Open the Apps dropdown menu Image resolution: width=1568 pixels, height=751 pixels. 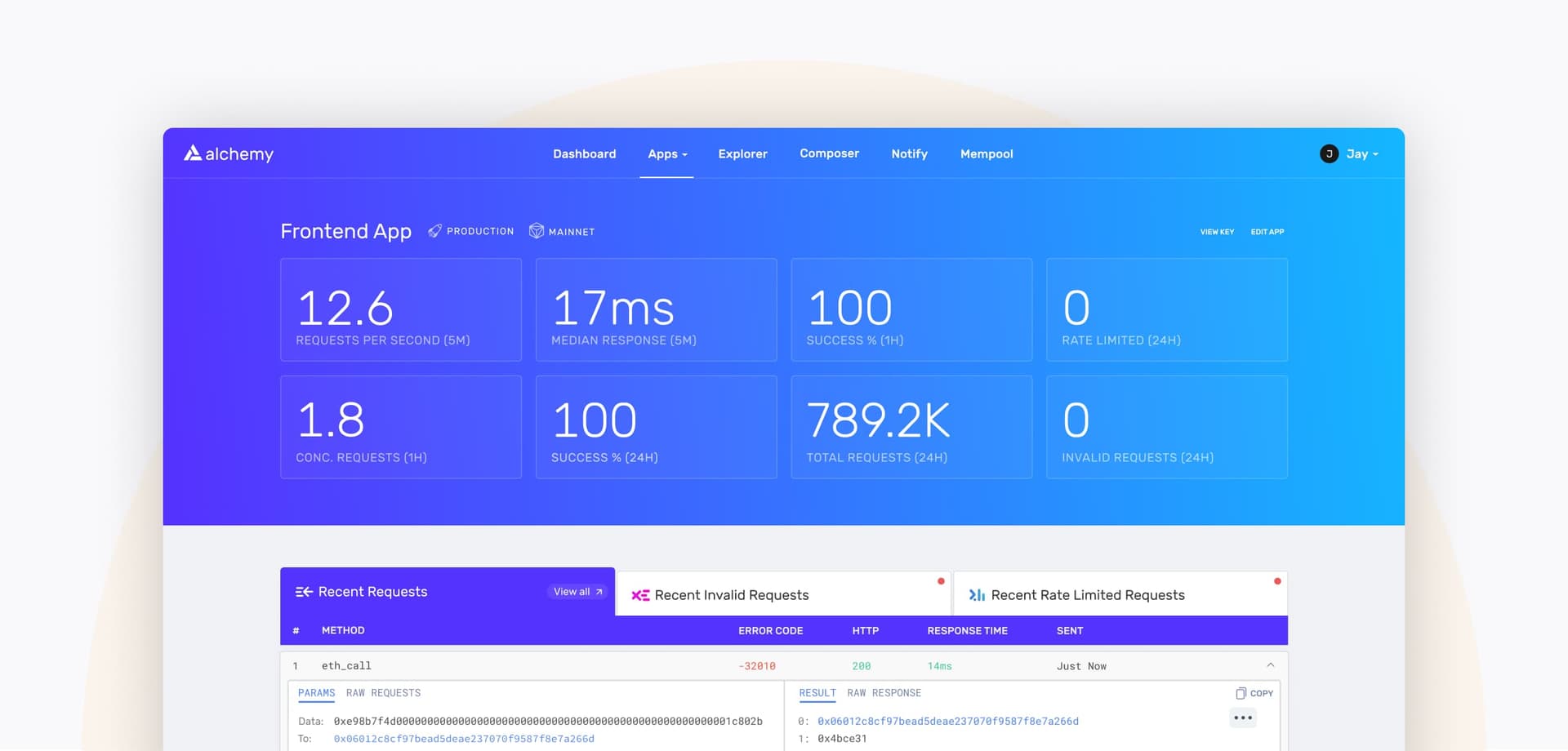point(667,153)
